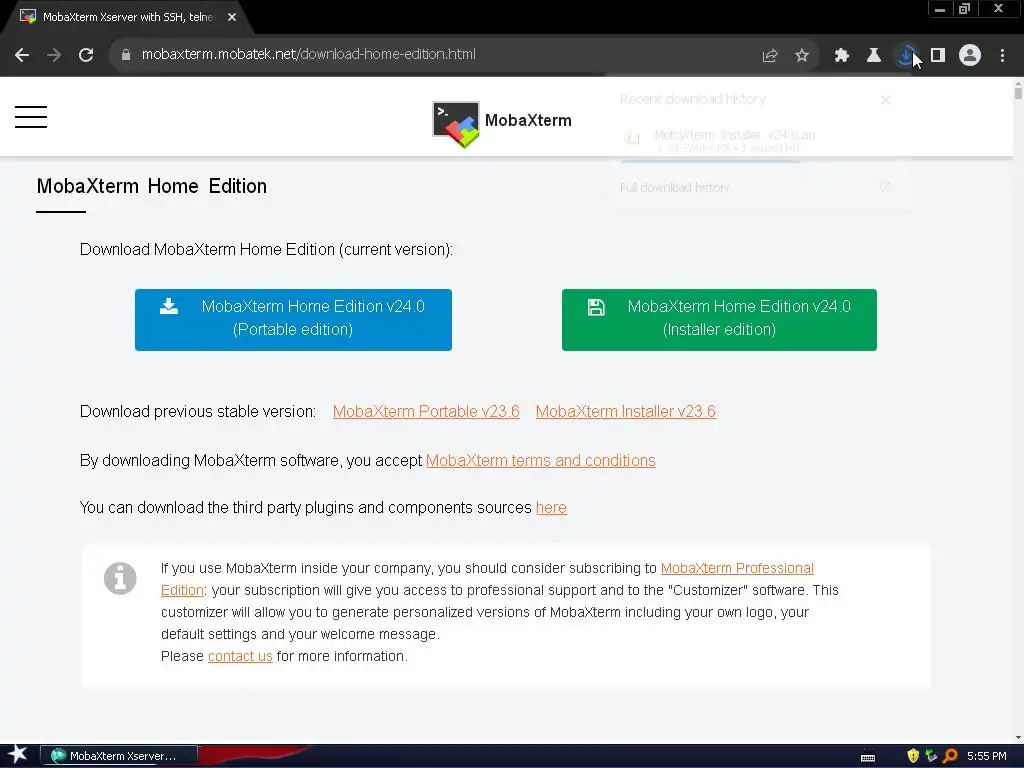
Task: Open the profile avatar menu
Action: [970, 56]
